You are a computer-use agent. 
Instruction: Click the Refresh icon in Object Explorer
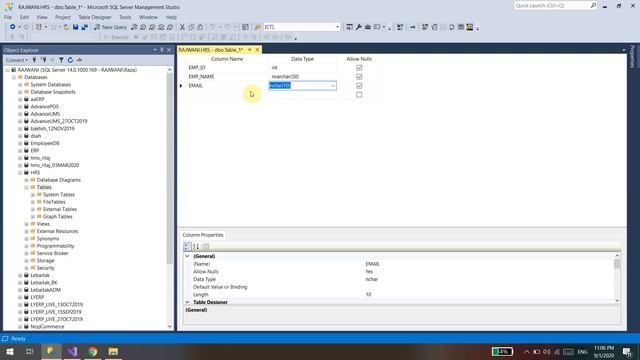[70, 60]
